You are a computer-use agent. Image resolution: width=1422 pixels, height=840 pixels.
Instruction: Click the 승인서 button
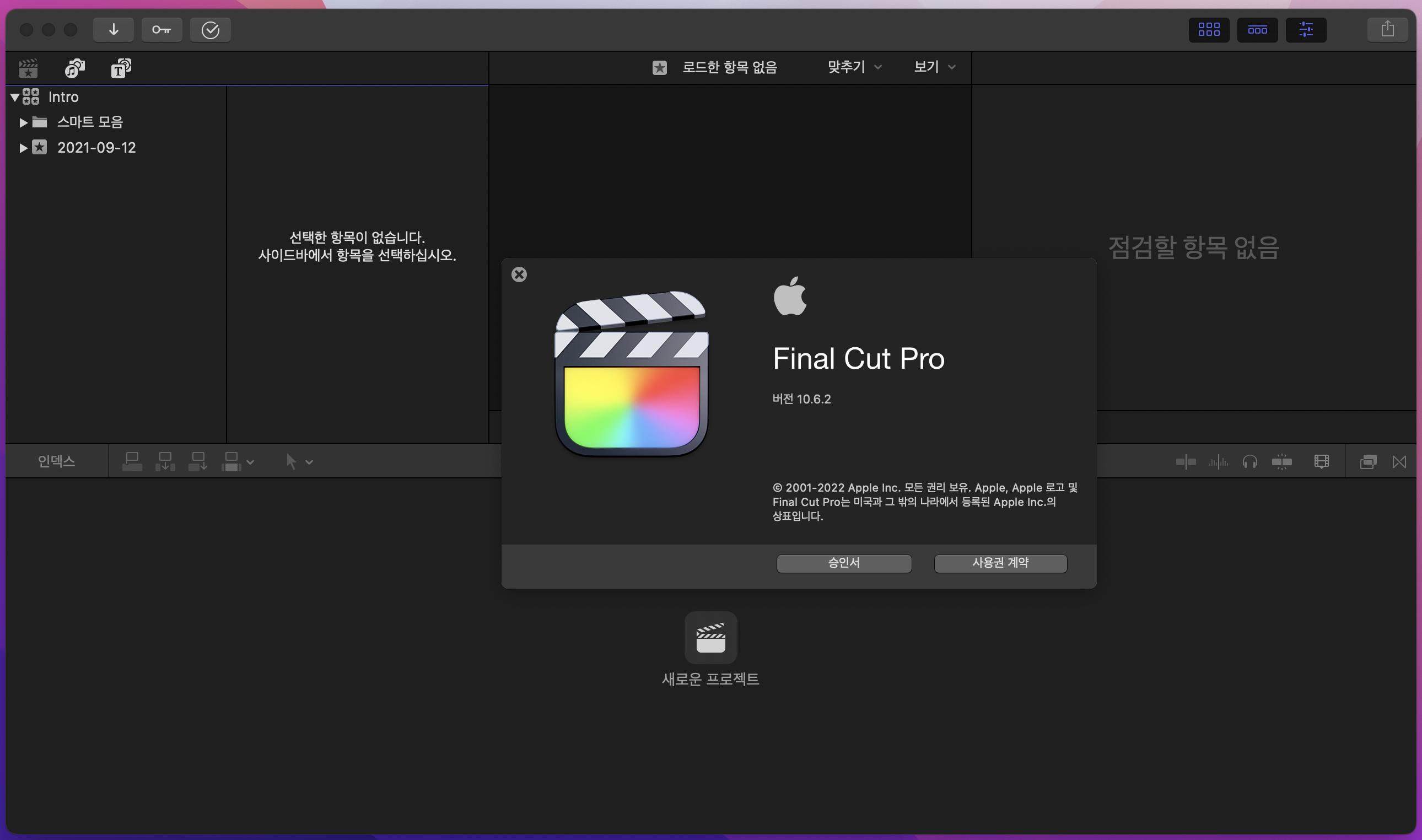click(843, 563)
